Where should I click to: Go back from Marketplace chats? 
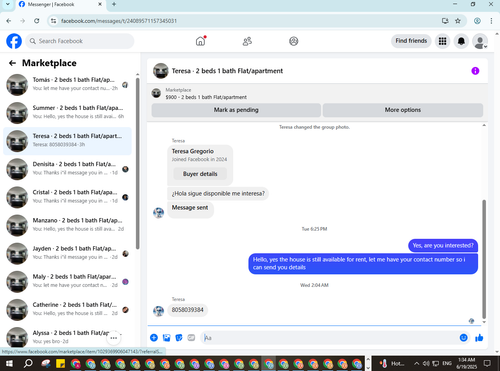[x=12, y=63]
